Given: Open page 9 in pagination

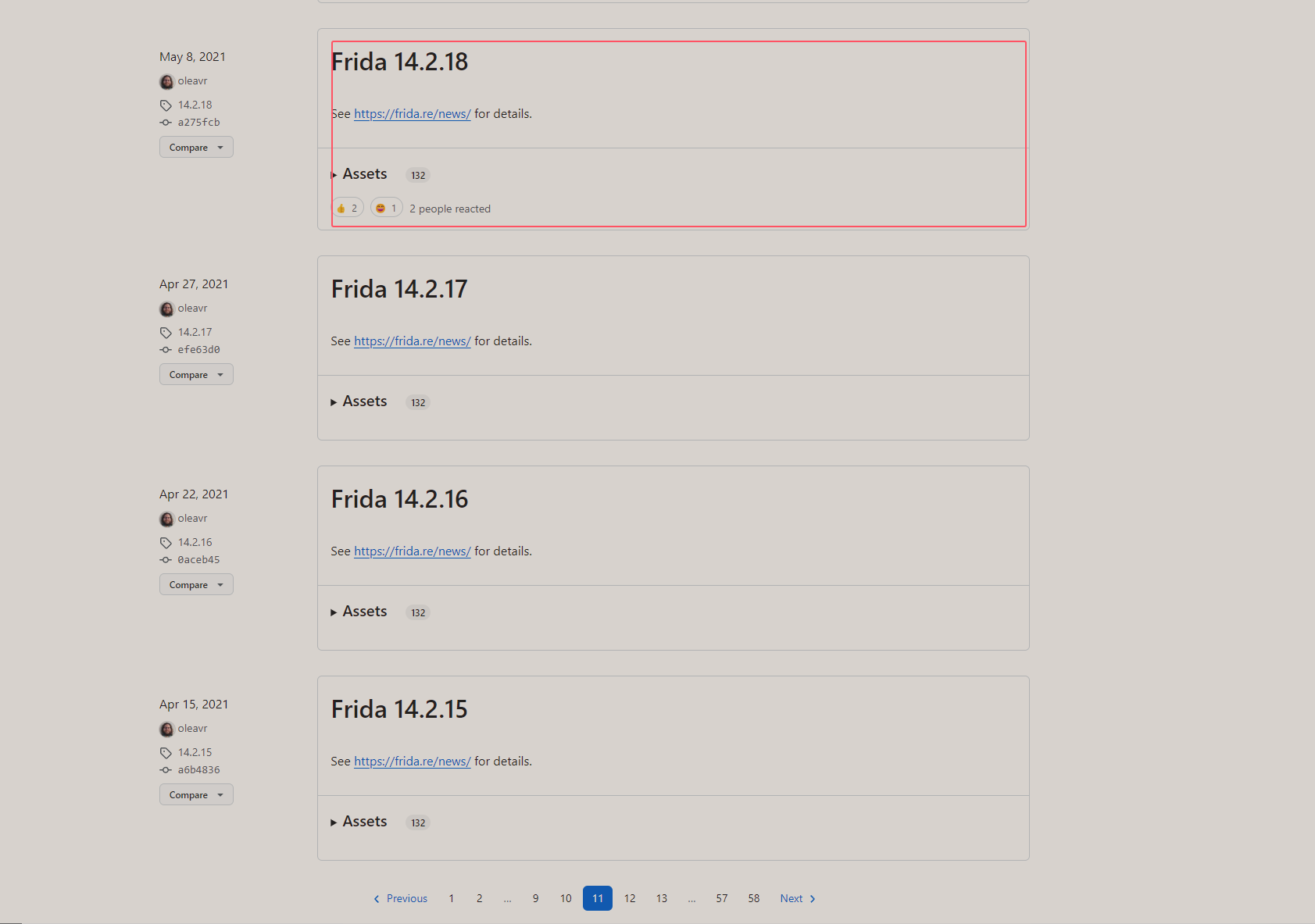Looking at the screenshot, I should 535,898.
